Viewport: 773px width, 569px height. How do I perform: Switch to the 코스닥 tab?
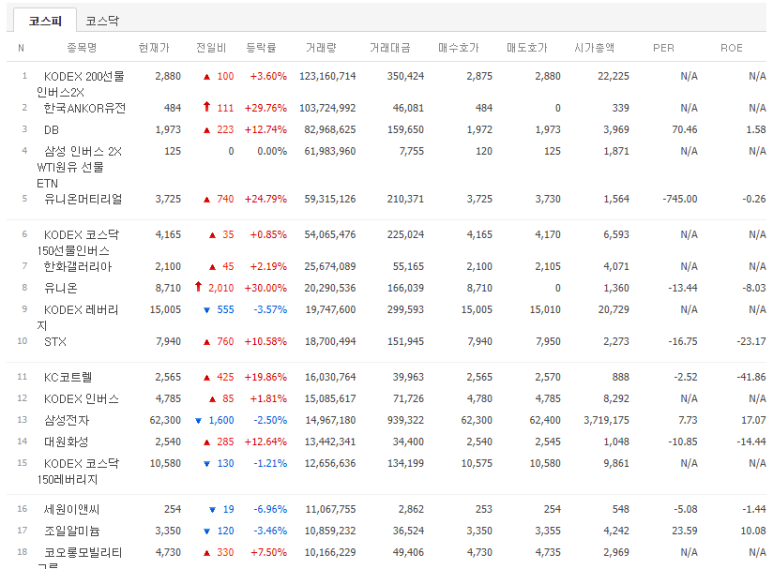click(x=103, y=20)
